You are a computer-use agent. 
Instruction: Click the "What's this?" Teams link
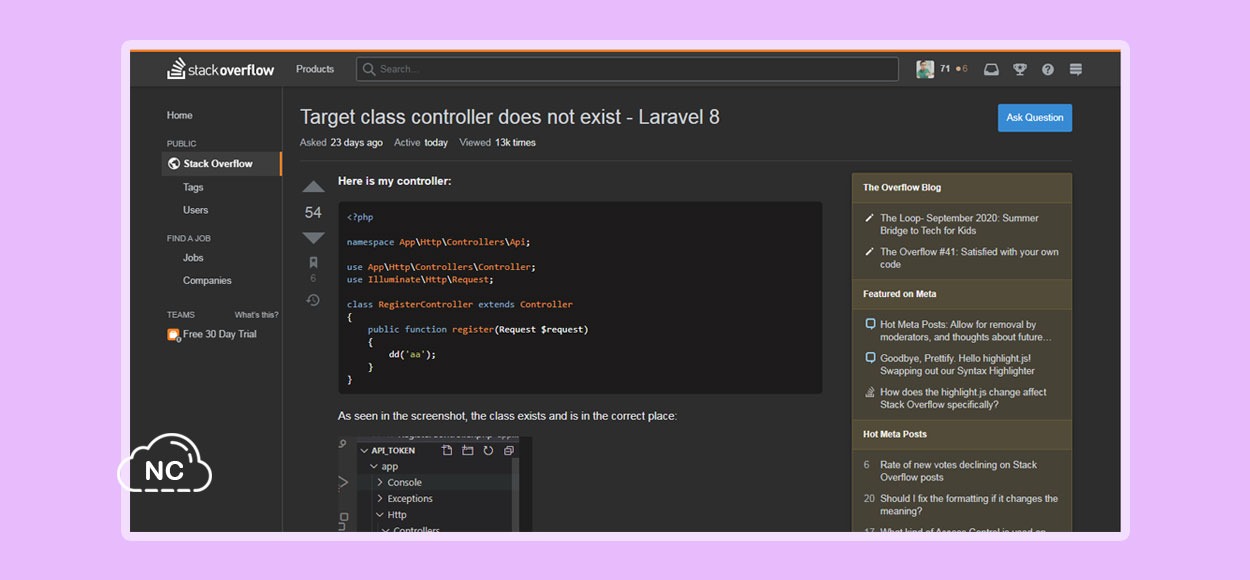pyautogui.click(x=256, y=315)
